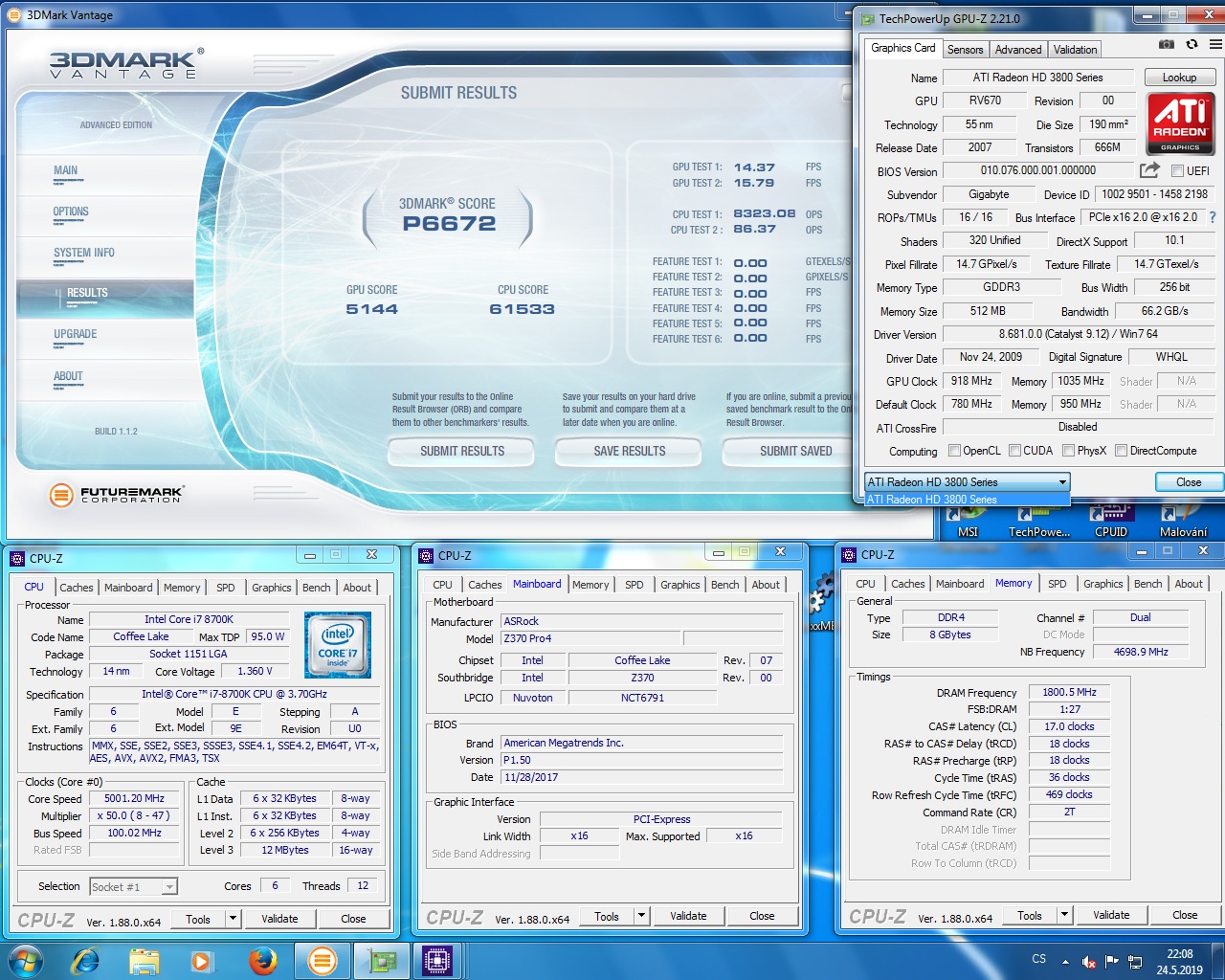
Task: Click the Futuremark Corporation logo
Action: click(x=117, y=495)
